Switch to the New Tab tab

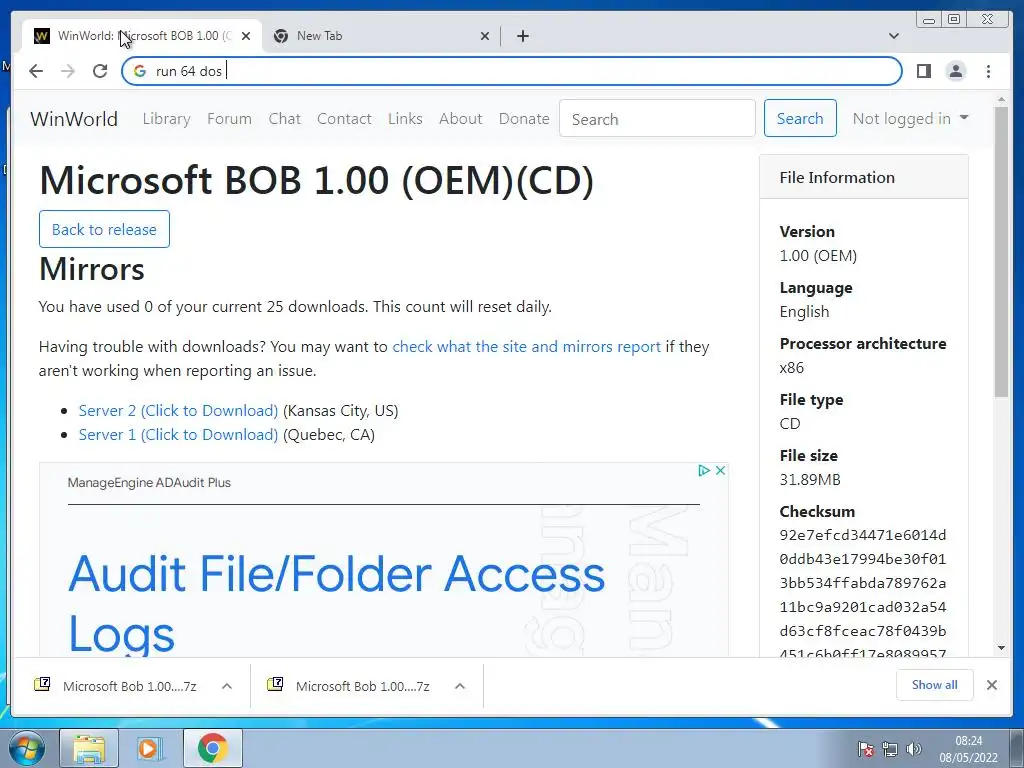(x=381, y=36)
